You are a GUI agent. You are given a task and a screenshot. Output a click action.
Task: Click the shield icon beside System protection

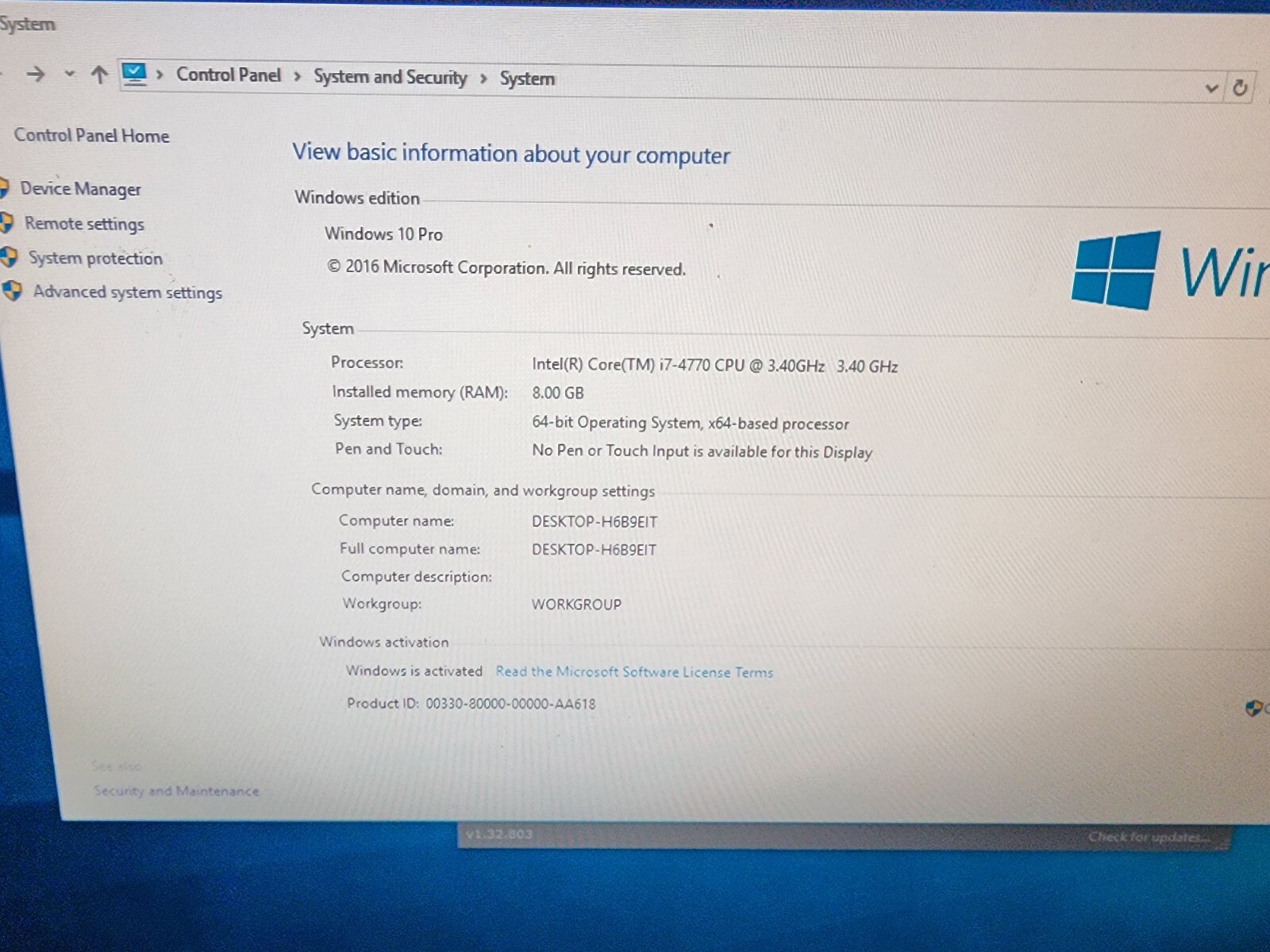(x=10, y=257)
